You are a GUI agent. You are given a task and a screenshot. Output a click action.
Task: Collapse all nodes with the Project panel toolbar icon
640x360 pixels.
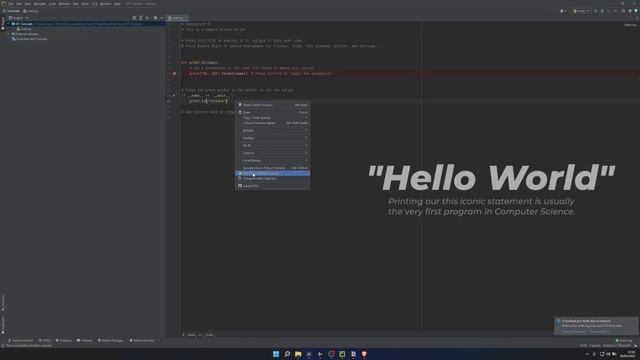147,18
